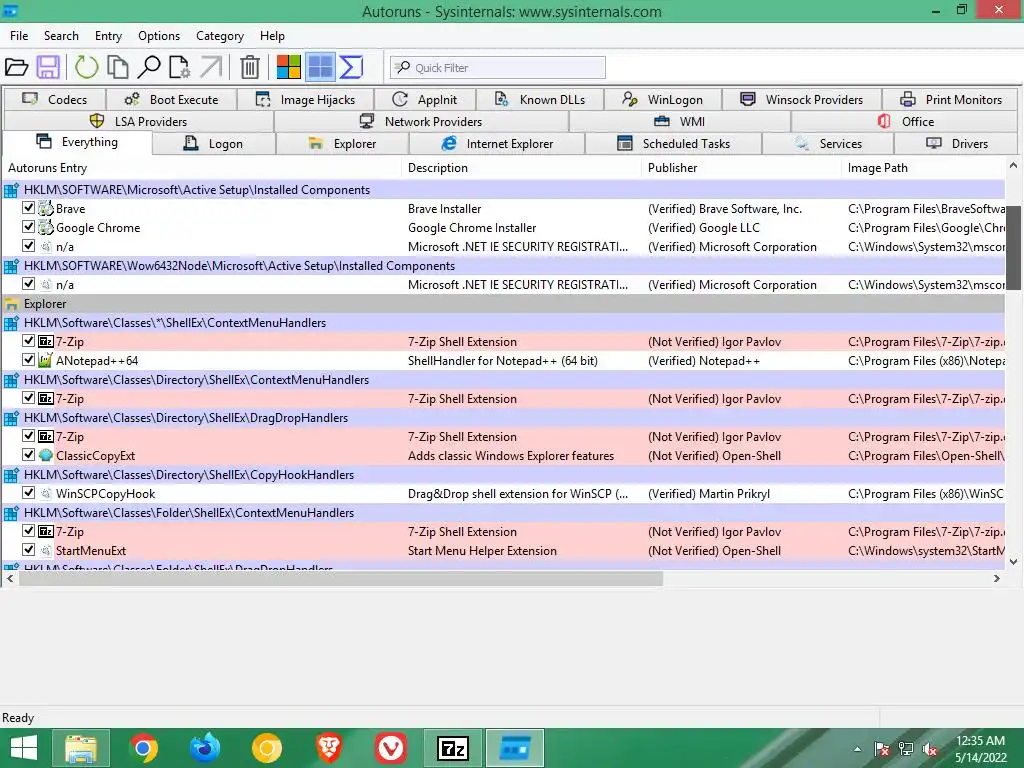
Task: Open Vivaldi browser from taskbar
Action: point(391,748)
